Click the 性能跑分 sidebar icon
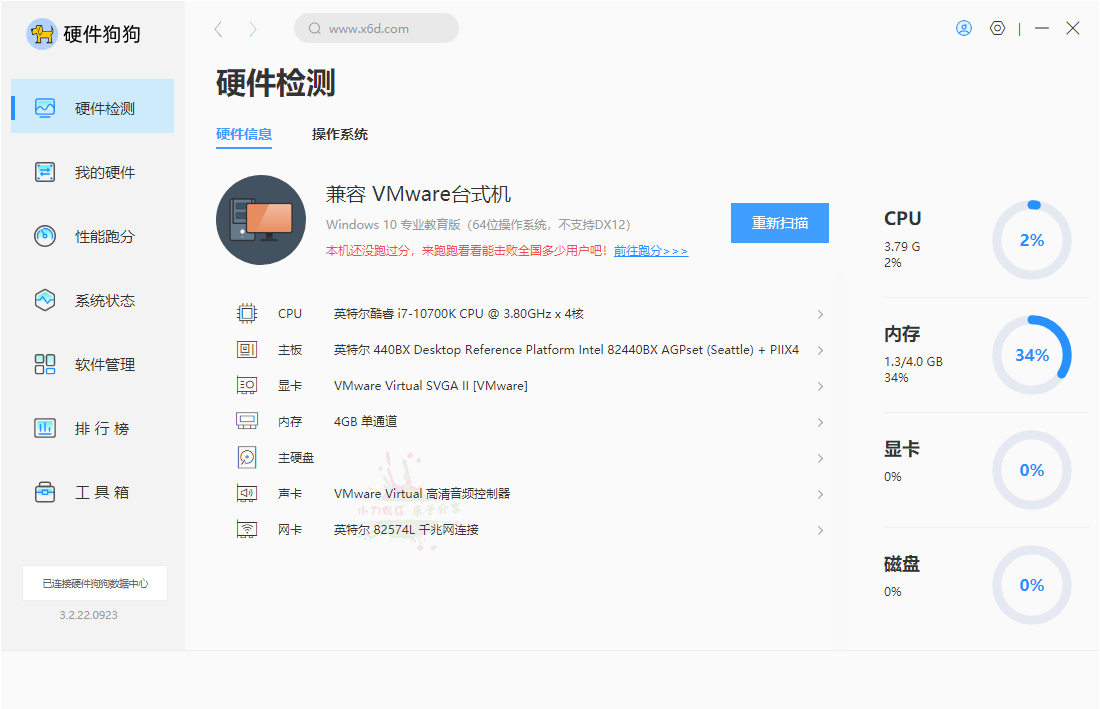This screenshot has height=709, width=1100. pos(44,235)
